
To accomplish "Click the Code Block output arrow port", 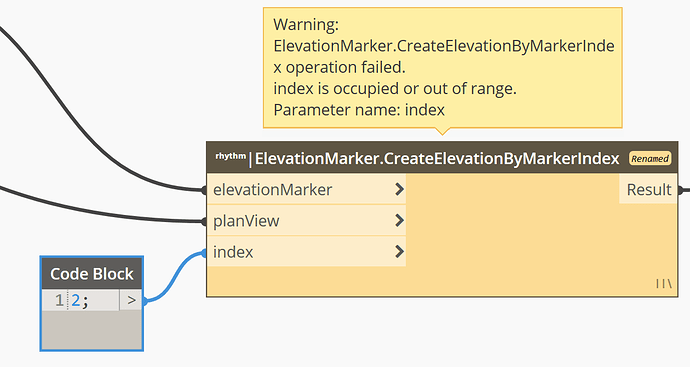I will (x=131, y=301).
